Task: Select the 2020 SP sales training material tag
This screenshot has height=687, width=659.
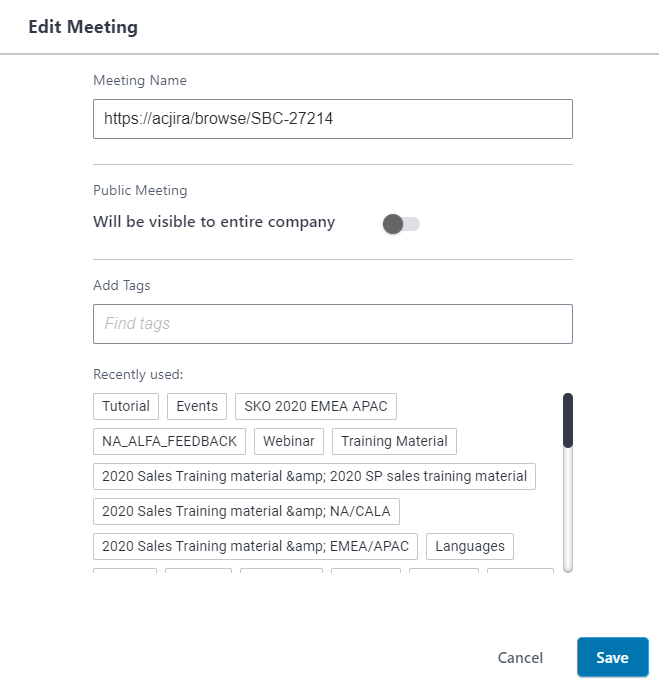Action: click(x=314, y=476)
